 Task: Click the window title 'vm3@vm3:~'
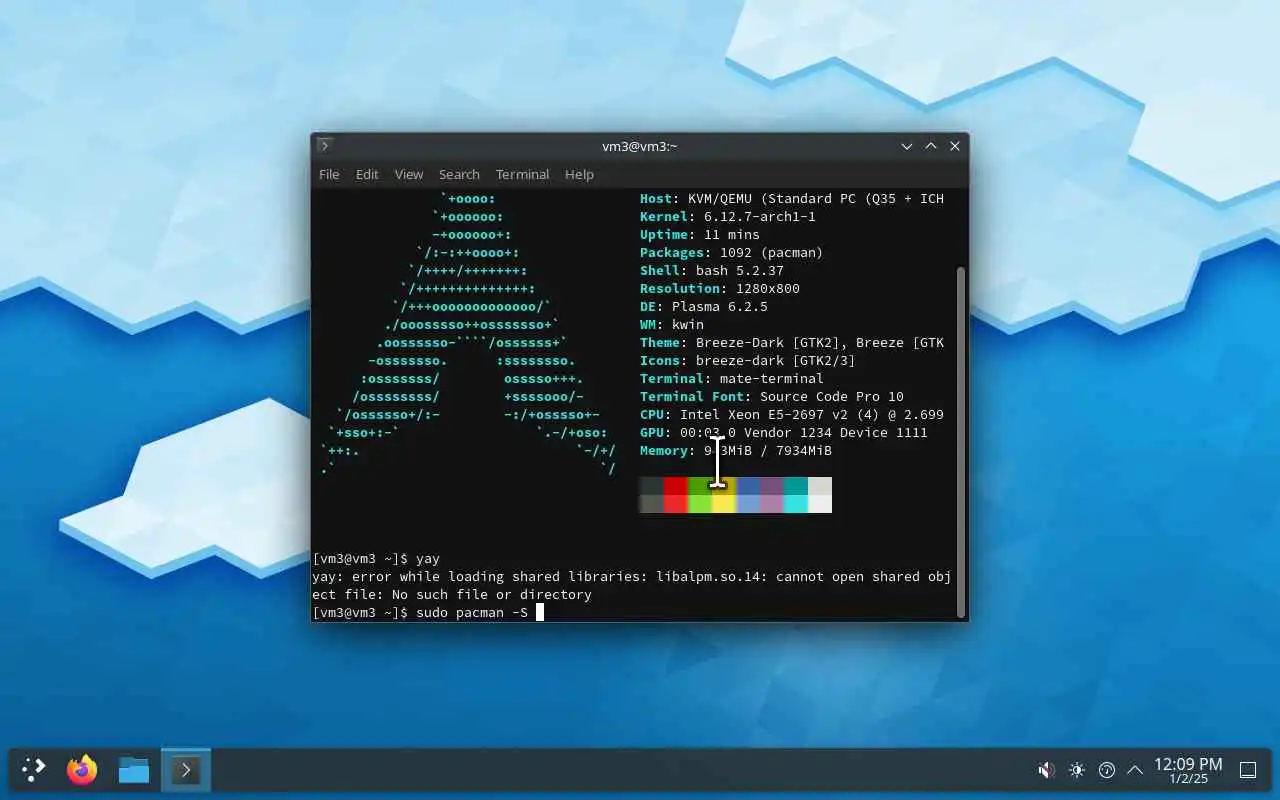tap(640, 146)
